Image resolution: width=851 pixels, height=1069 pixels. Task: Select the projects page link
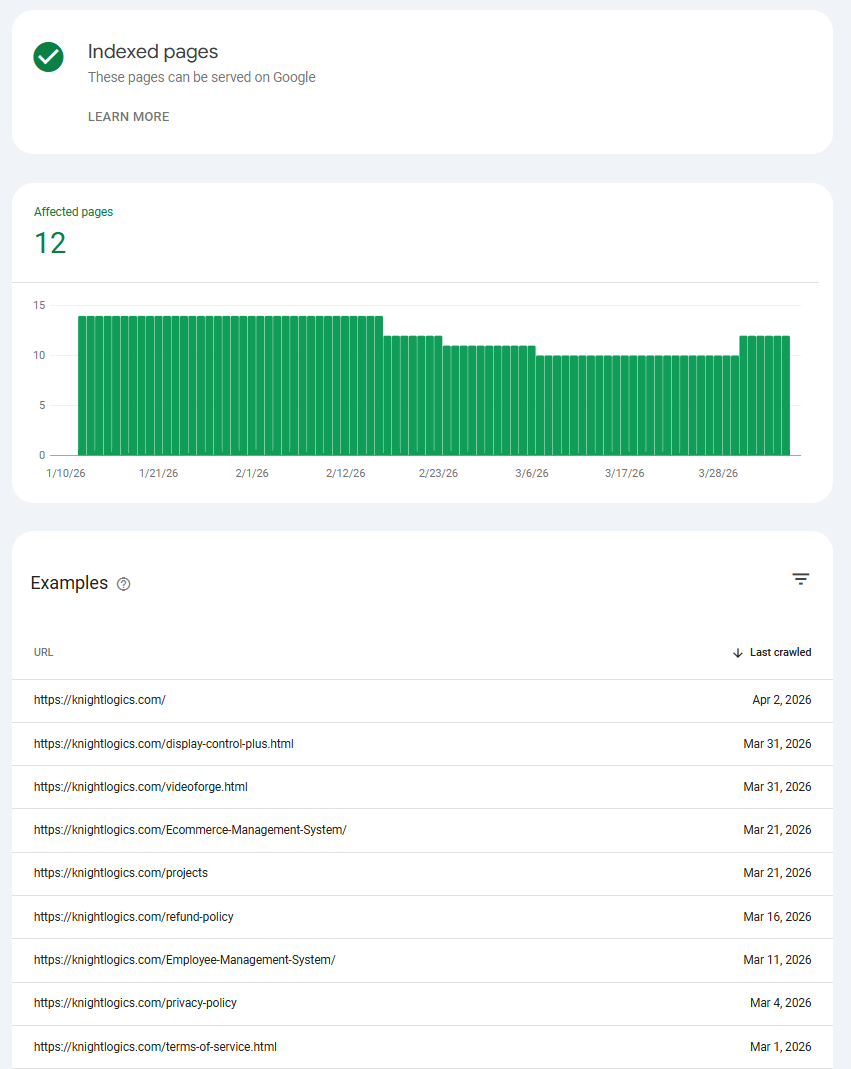(121, 872)
